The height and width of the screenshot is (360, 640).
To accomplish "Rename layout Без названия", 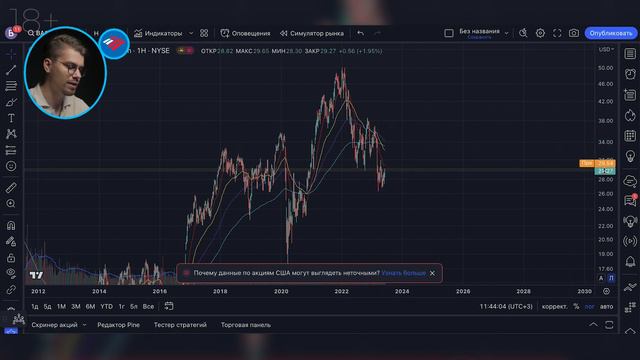I will click(x=479, y=31).
